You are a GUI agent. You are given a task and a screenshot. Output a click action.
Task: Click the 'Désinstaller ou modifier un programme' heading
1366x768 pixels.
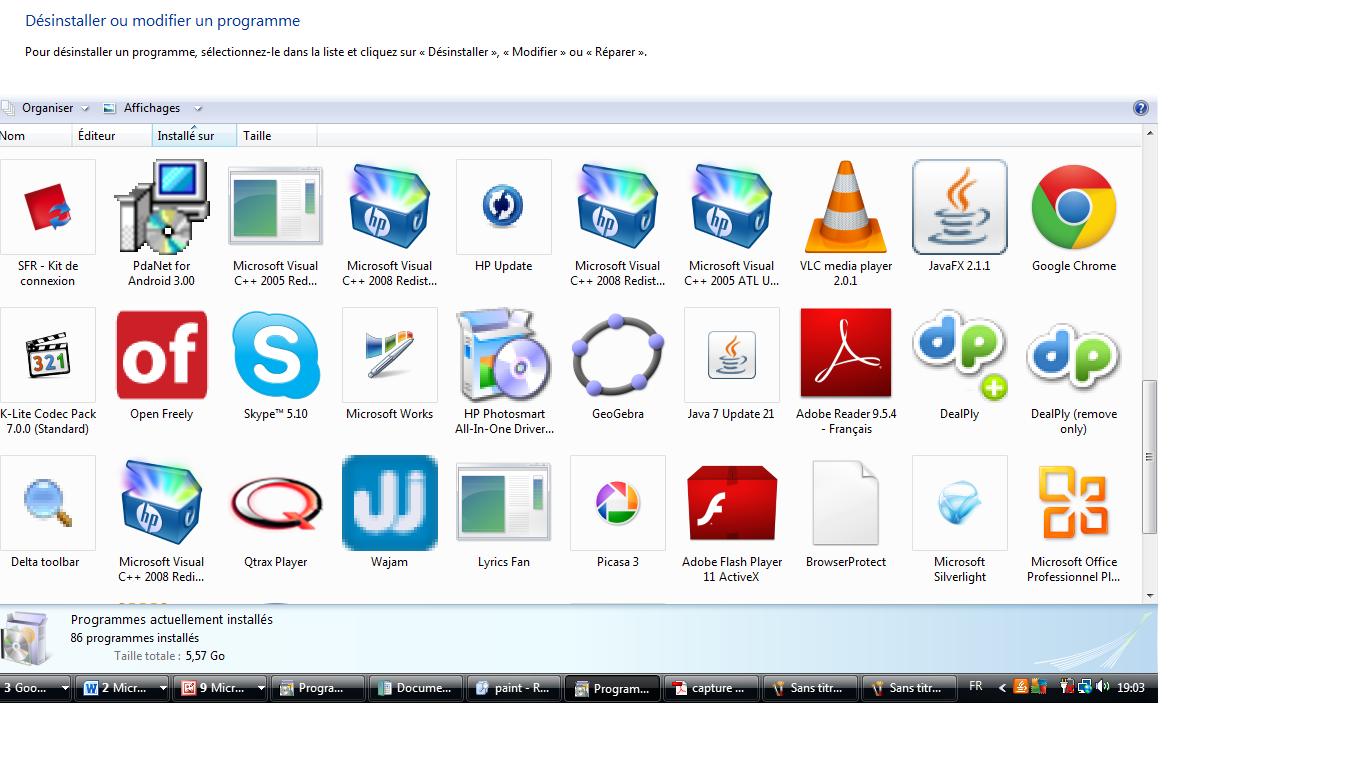(x=163, y=21)
